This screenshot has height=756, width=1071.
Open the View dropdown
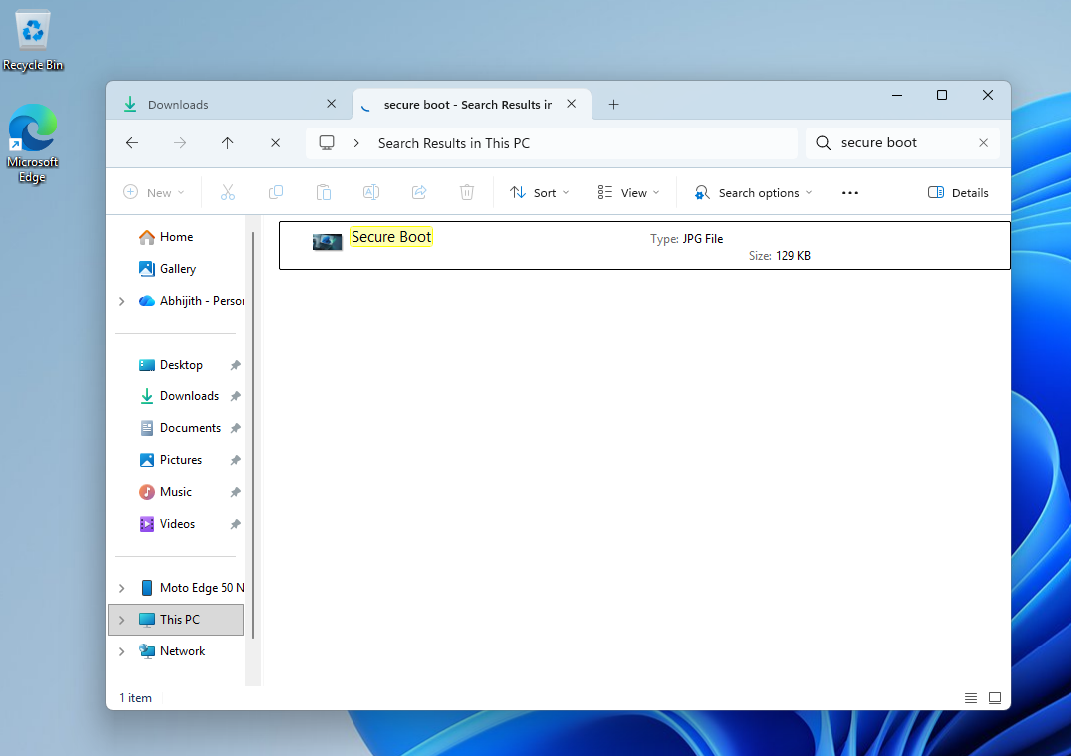pos(628,193)
